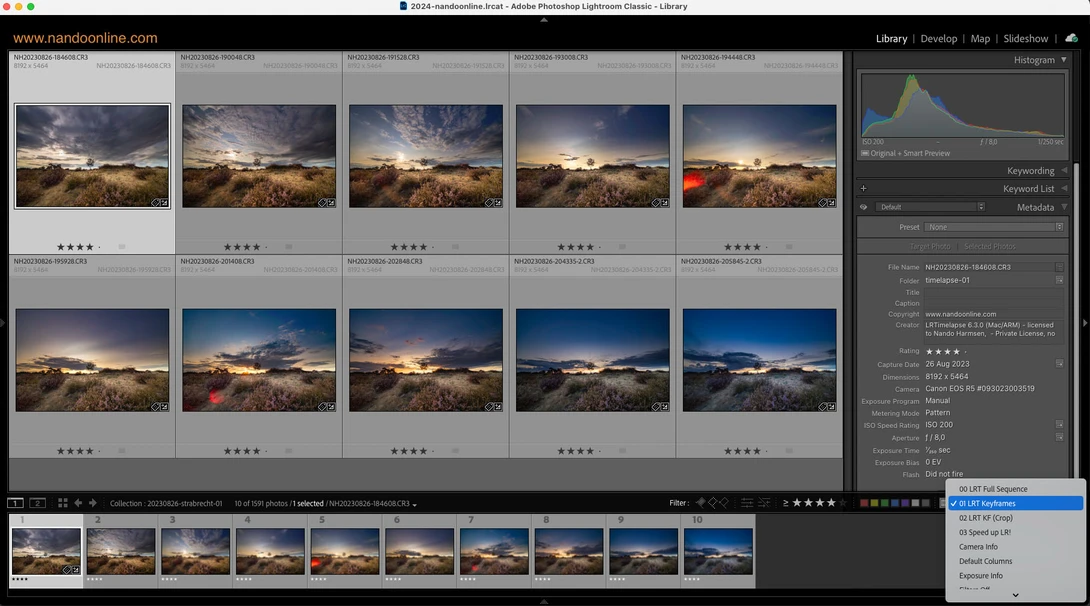Set filter rating to five stars
The height and width of the screenshot is (606, 1090).
point(843,502)
